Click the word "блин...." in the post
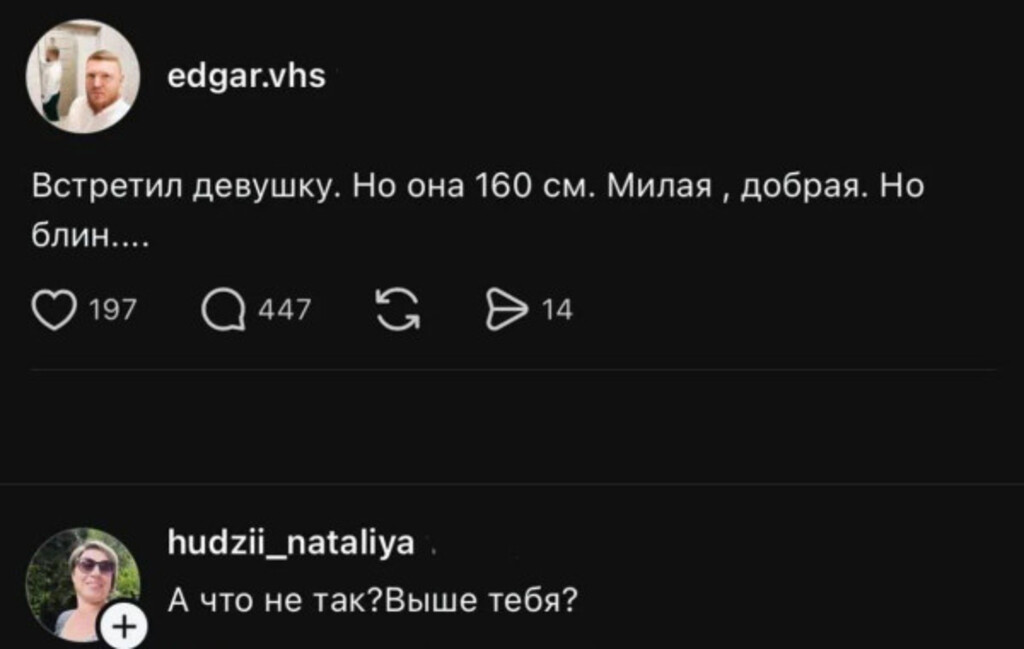This screenshot has width=1024, height=649. point(90,239)
